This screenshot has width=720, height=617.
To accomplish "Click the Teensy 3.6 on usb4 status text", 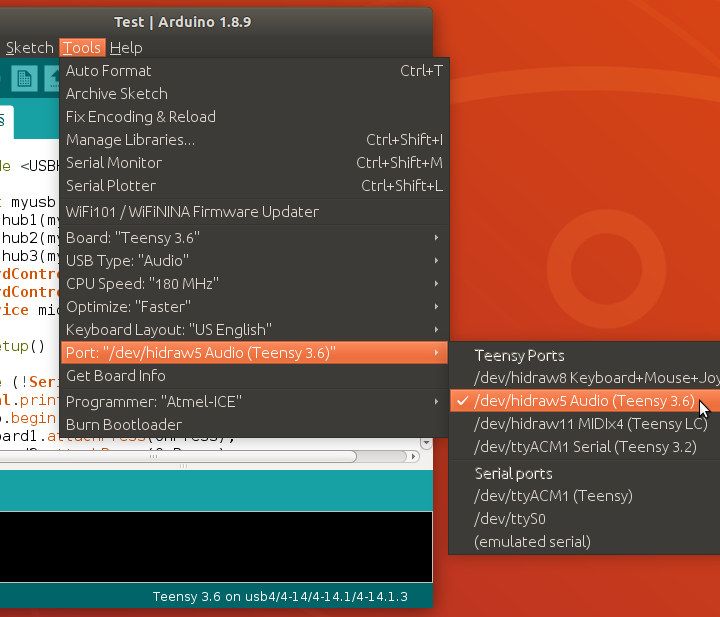I will tap(280, 596).
